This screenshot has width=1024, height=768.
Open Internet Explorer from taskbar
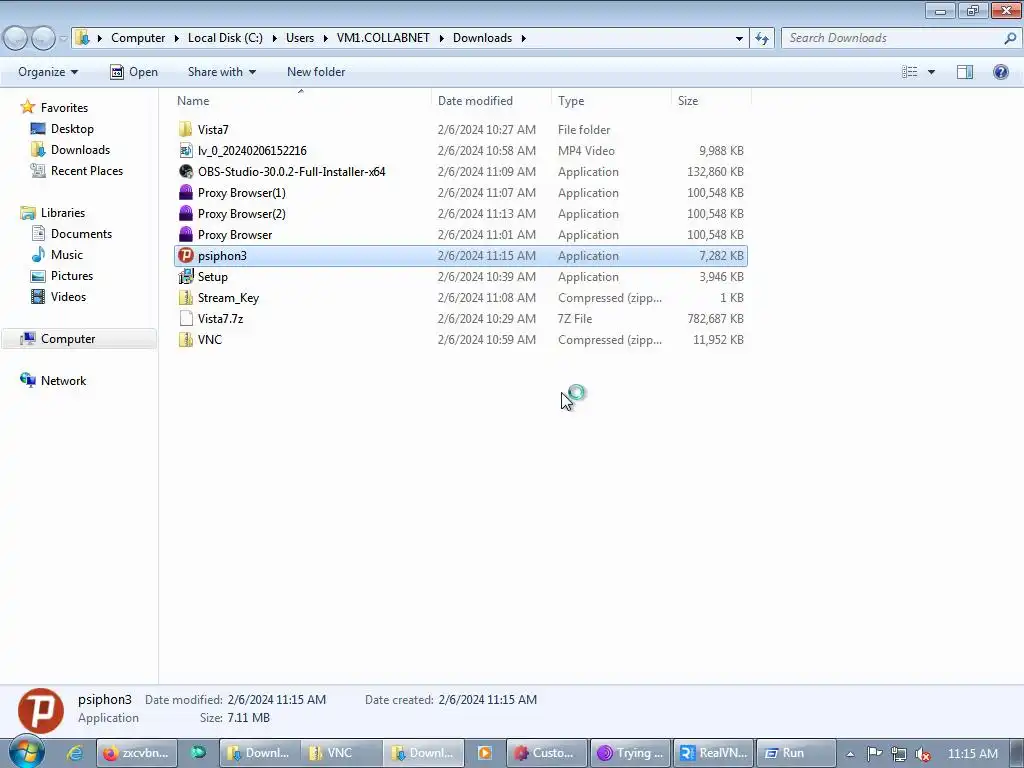coord(74,753)
